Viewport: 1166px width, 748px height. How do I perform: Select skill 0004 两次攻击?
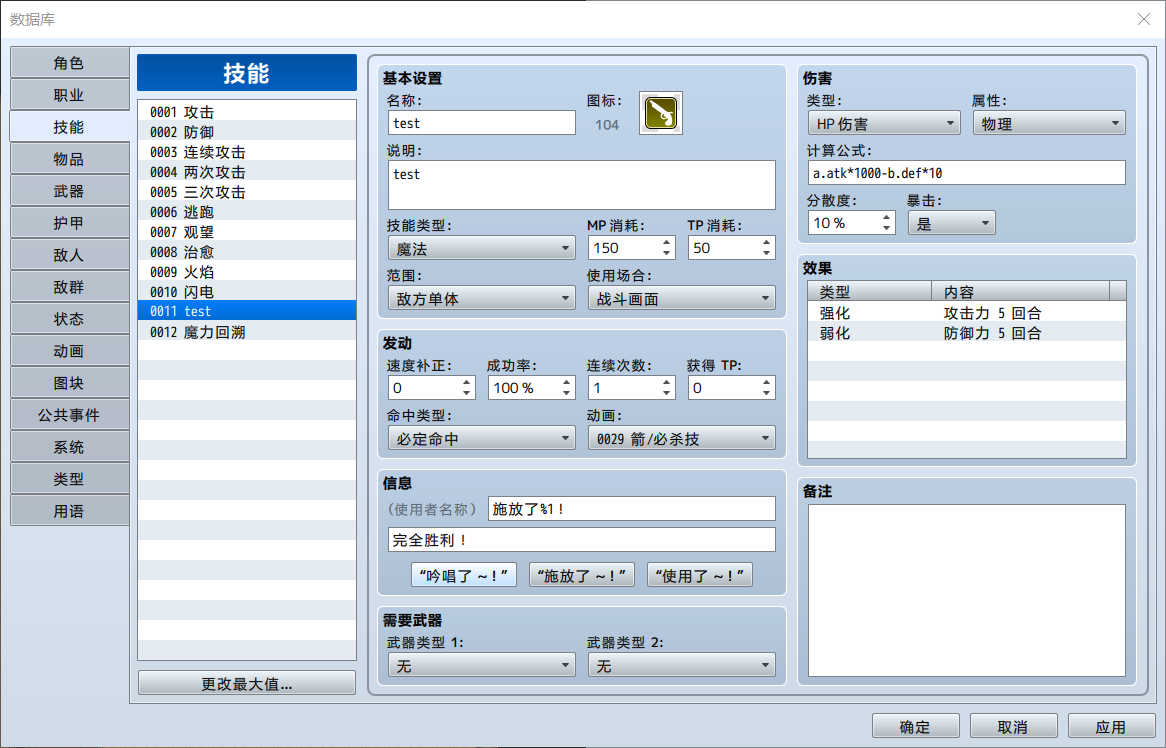pos(247,172)
